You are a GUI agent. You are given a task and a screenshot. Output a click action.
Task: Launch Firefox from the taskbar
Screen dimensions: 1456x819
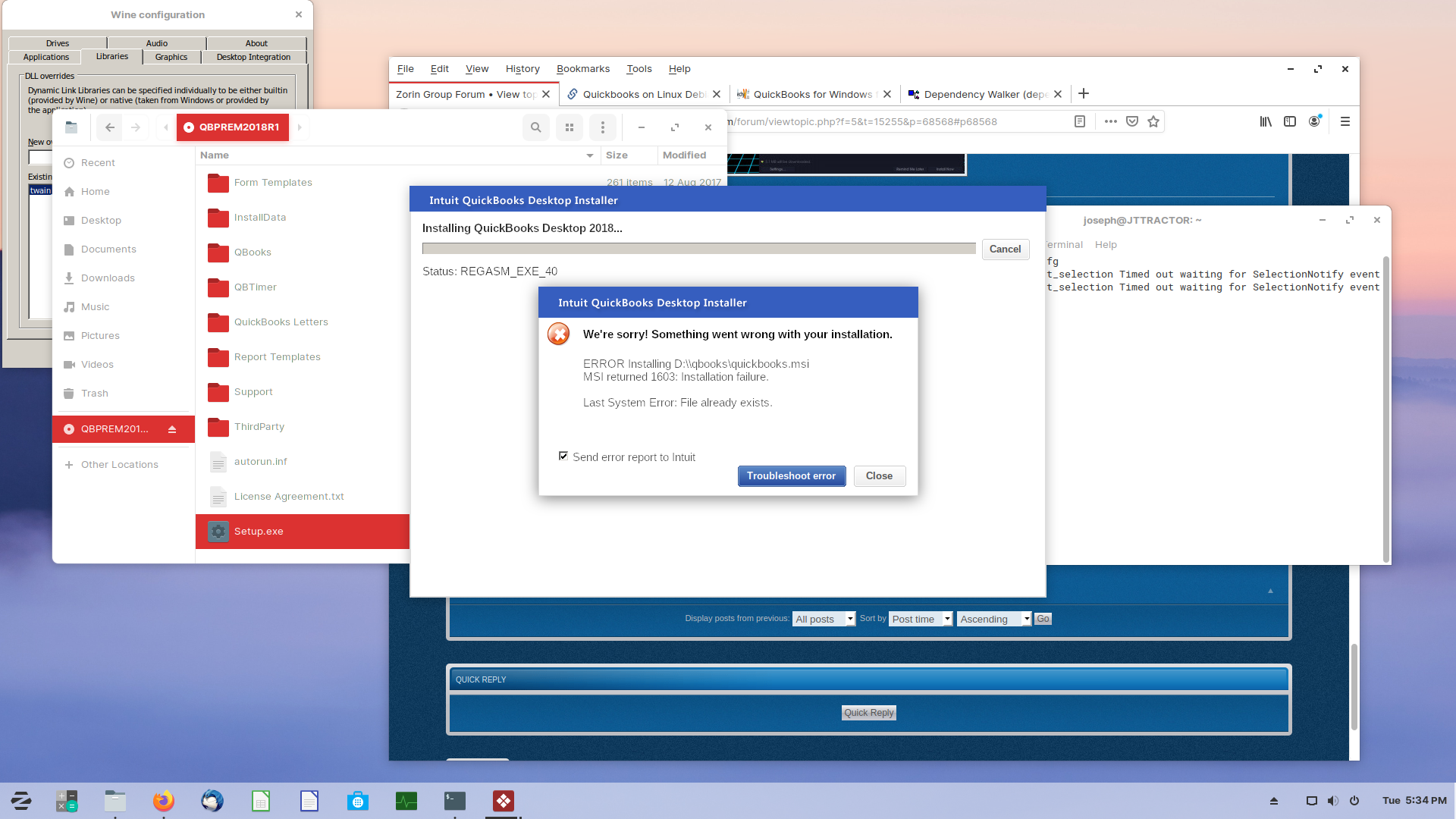click(x=163, y=801)
